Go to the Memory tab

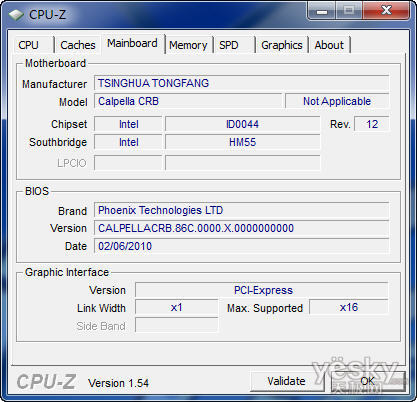[x=188, y=45]
